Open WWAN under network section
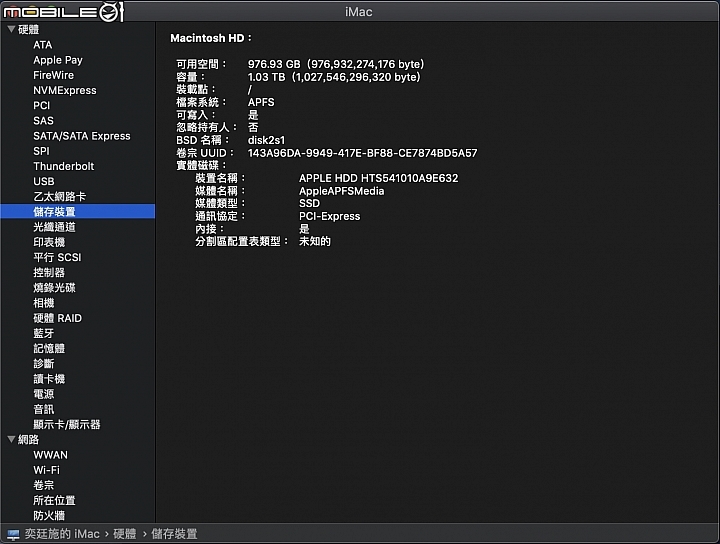 click(51, 455)
